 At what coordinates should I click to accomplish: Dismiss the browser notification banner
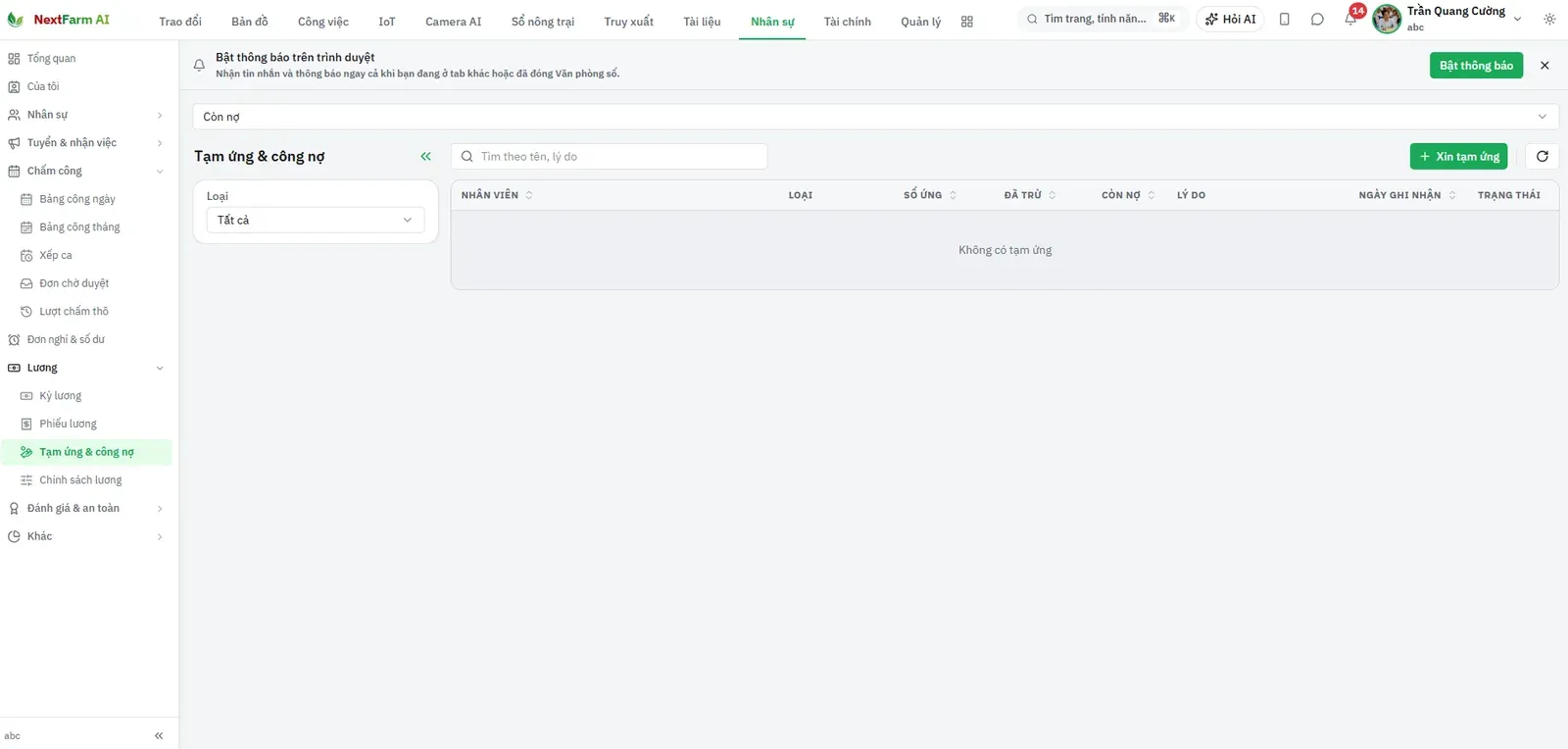click(x=1544, y=66)
